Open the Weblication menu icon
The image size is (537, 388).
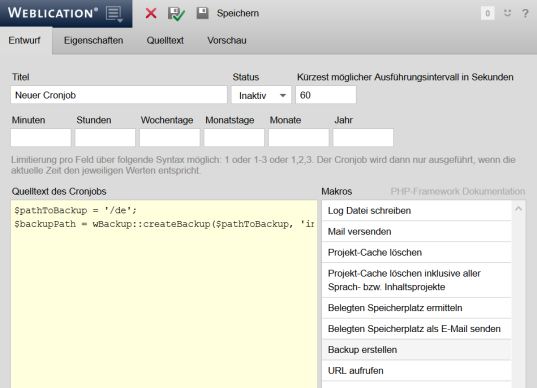[x=114, y=14]
